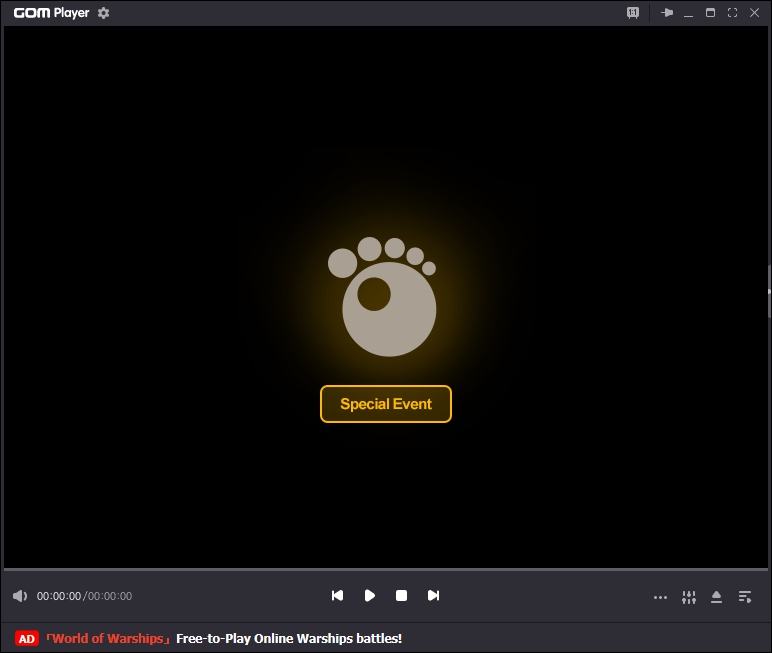Click the playback seek bar

pyautogui.click(x=386, y=569)
